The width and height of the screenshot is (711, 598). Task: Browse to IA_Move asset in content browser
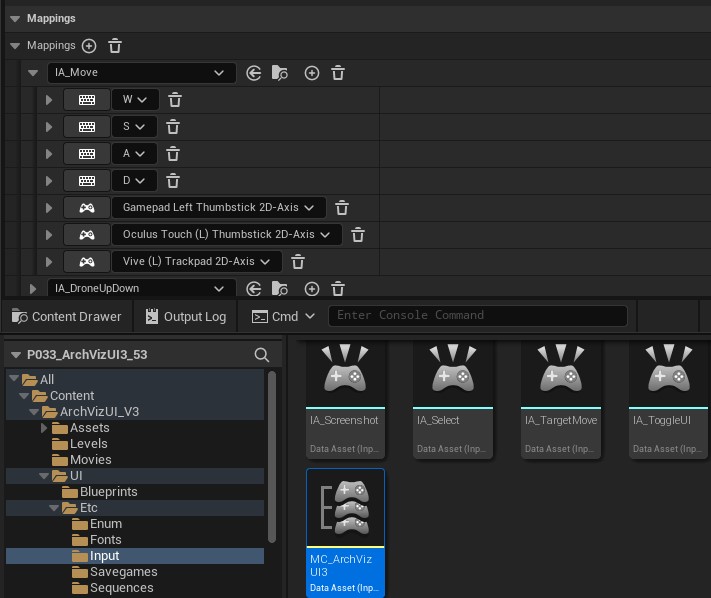pos(279,73)
